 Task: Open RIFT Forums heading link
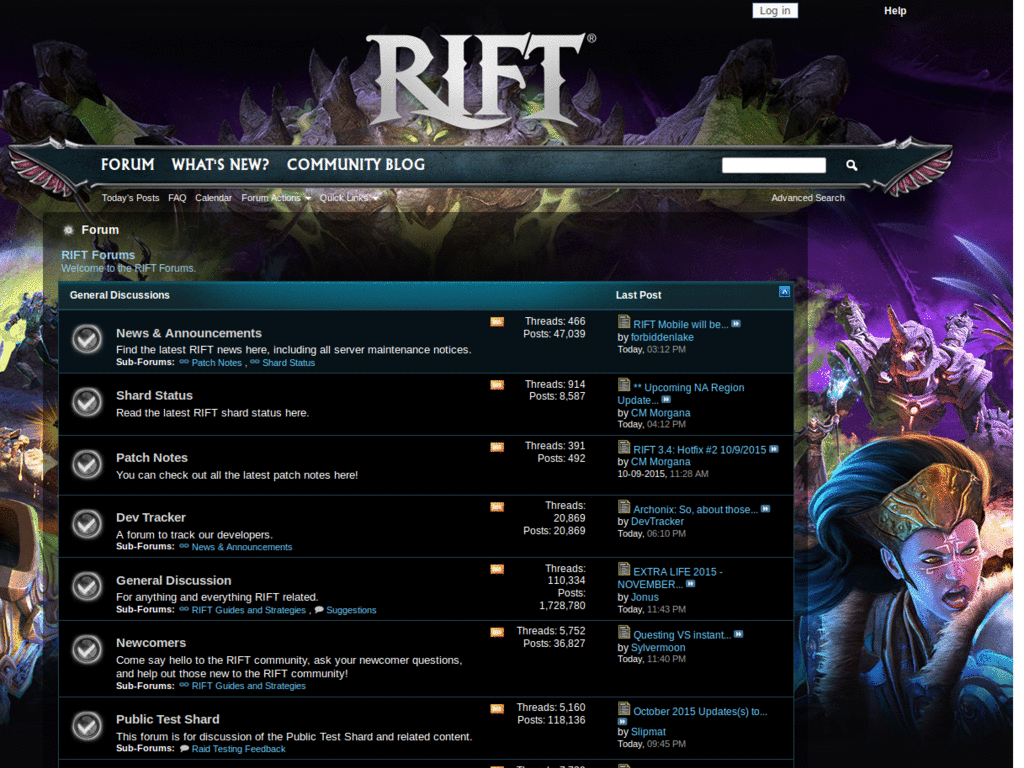[x=98, y=255]
